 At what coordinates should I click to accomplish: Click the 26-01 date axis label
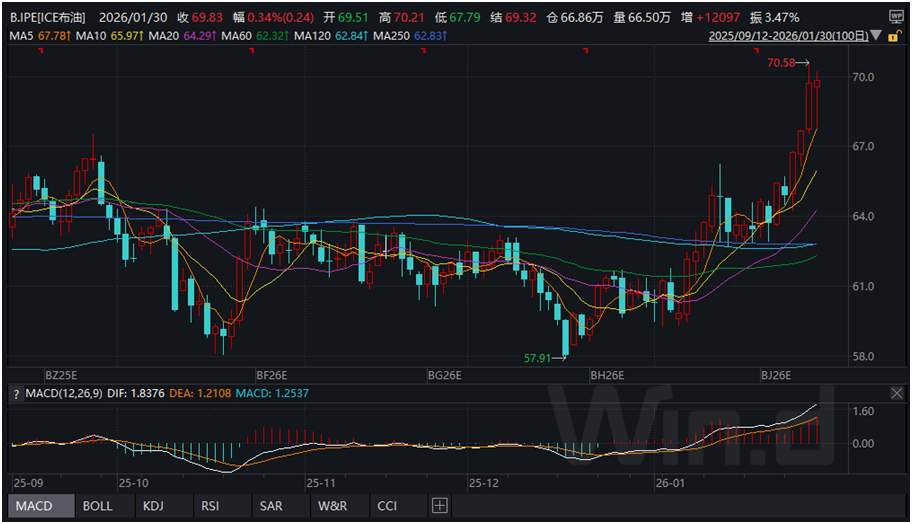coord(670,483)
